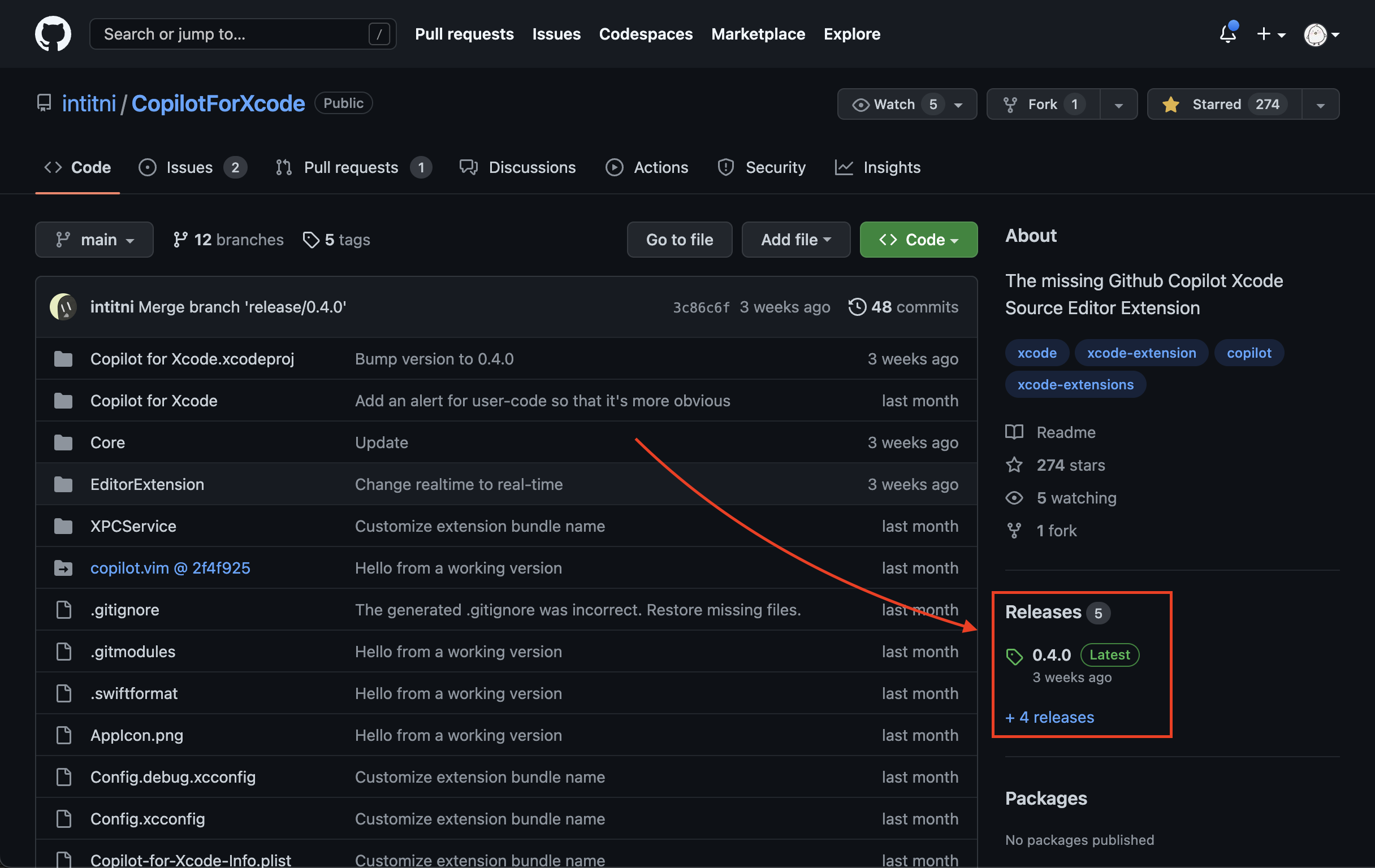Click Codespaces in the top navigation
The image size is (1375, 868).
point(645,34)
